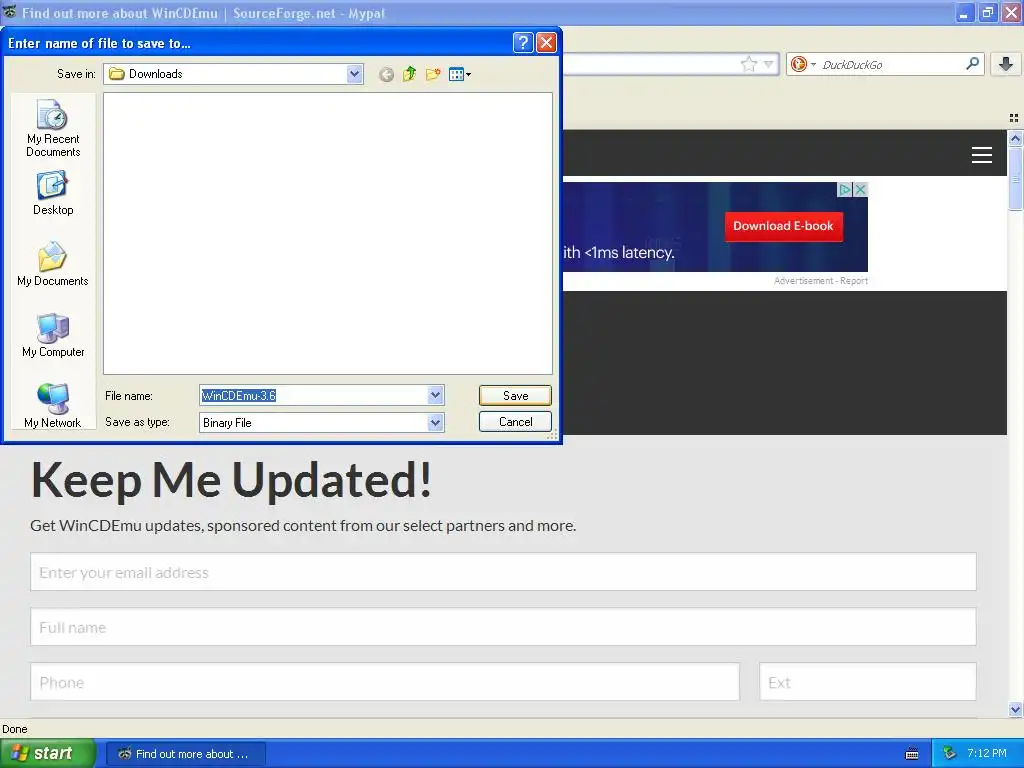Open the View menu icon in dialog
Image resolution: width=1024 pixels, height=768 pixels.
[x=460, y=74]
